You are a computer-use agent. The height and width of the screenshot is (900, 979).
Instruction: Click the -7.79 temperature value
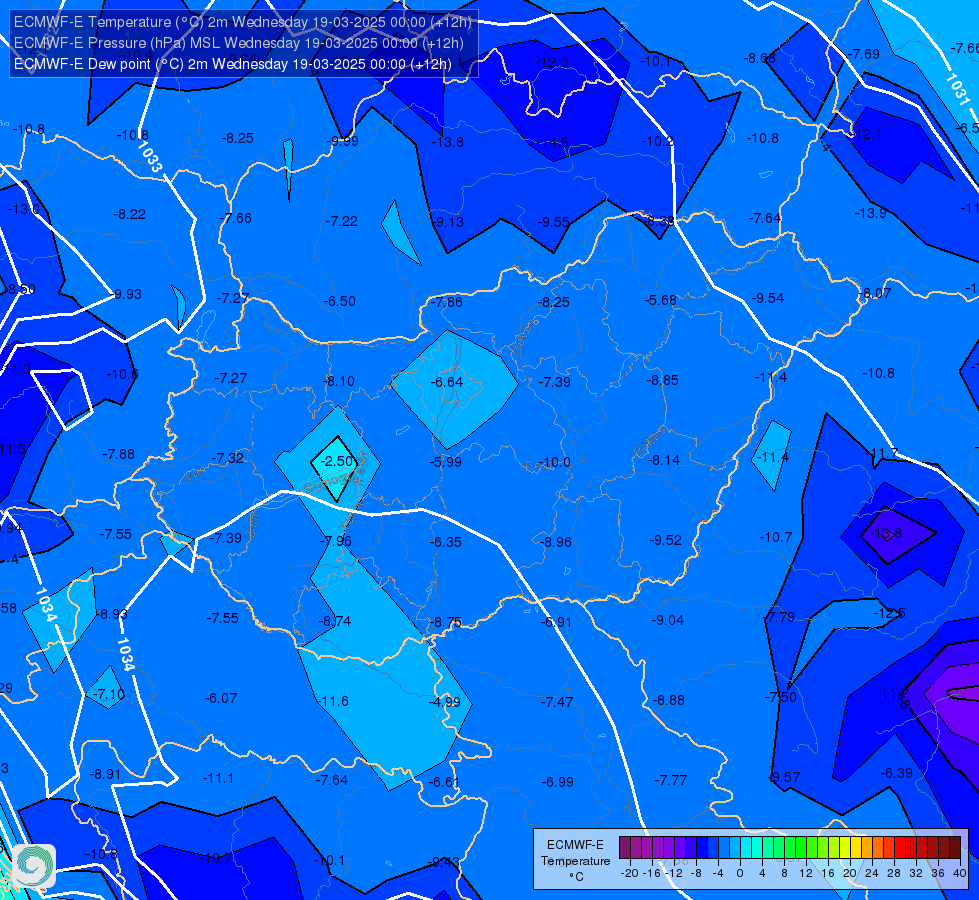[779, 617]
